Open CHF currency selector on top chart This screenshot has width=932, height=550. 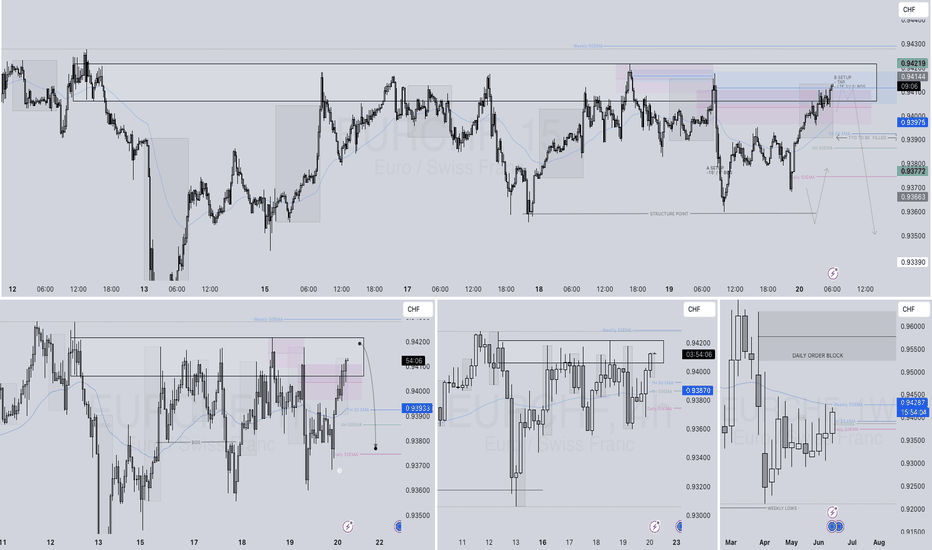pyautogui.click(x=912, y=10)
